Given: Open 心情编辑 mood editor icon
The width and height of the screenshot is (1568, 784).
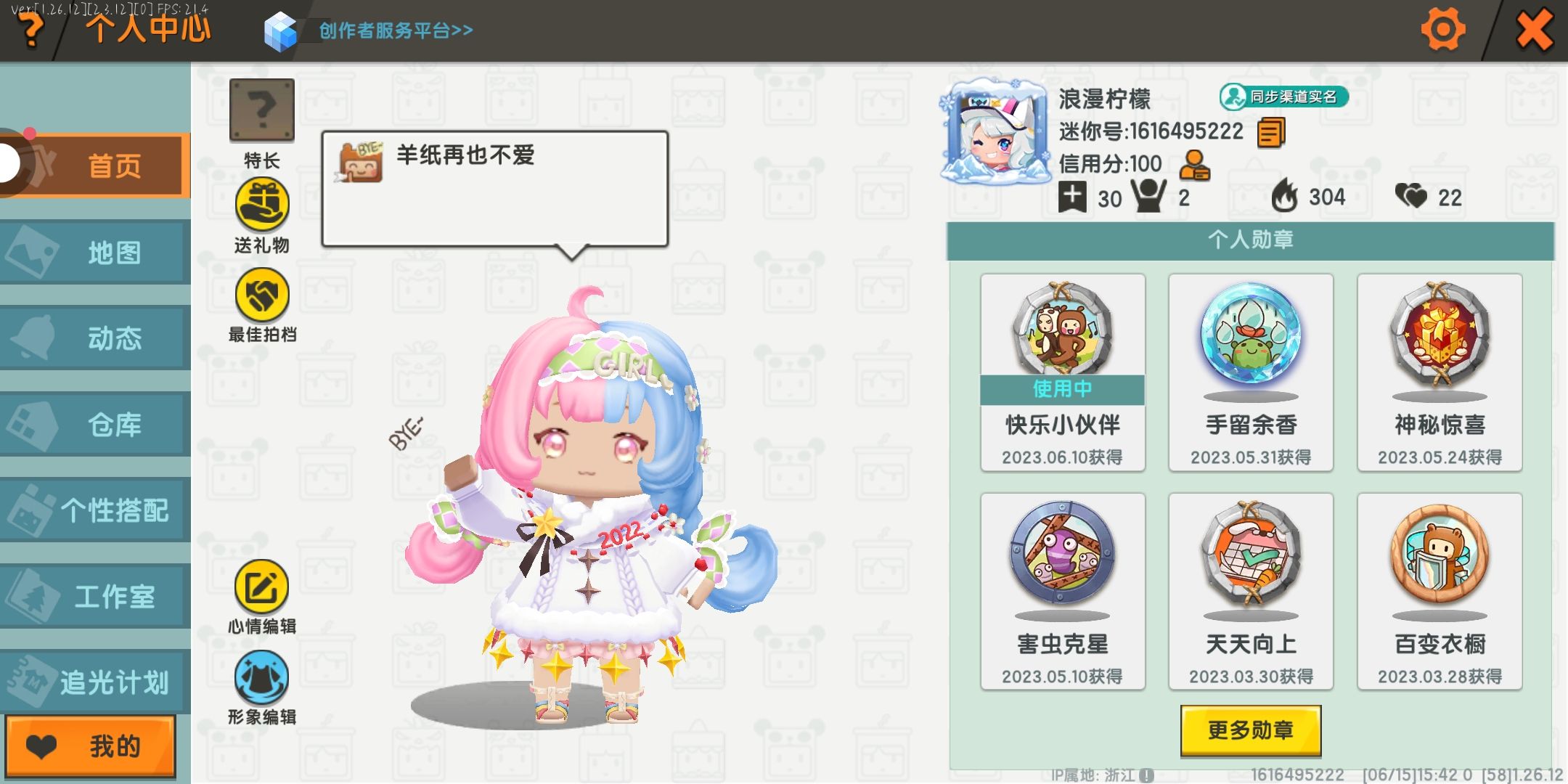Looking at the screenshot, I should coord(261,587).
